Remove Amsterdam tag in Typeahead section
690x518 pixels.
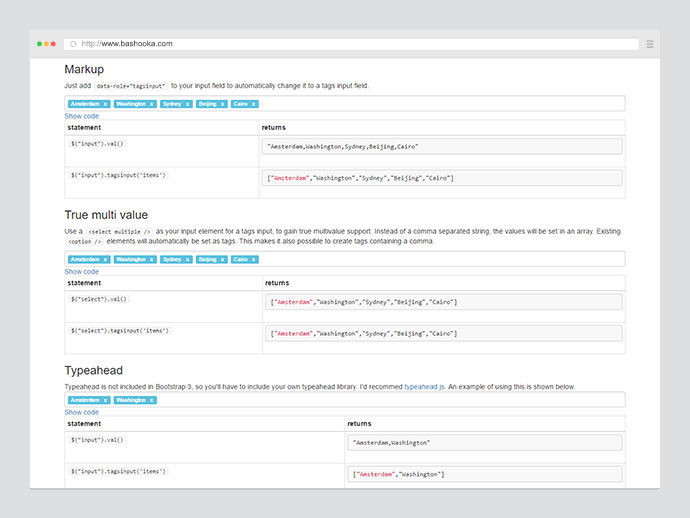click(x=105, y=400)
